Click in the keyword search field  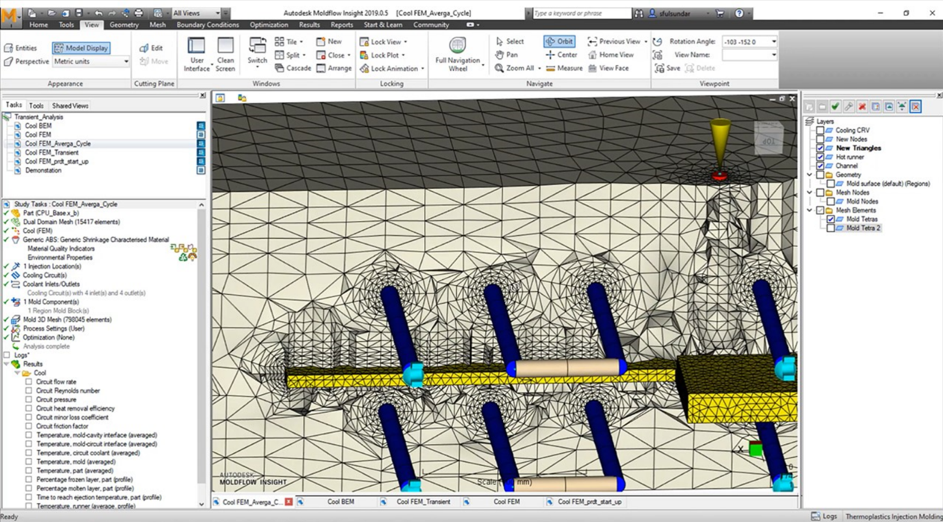coord(581,13)
